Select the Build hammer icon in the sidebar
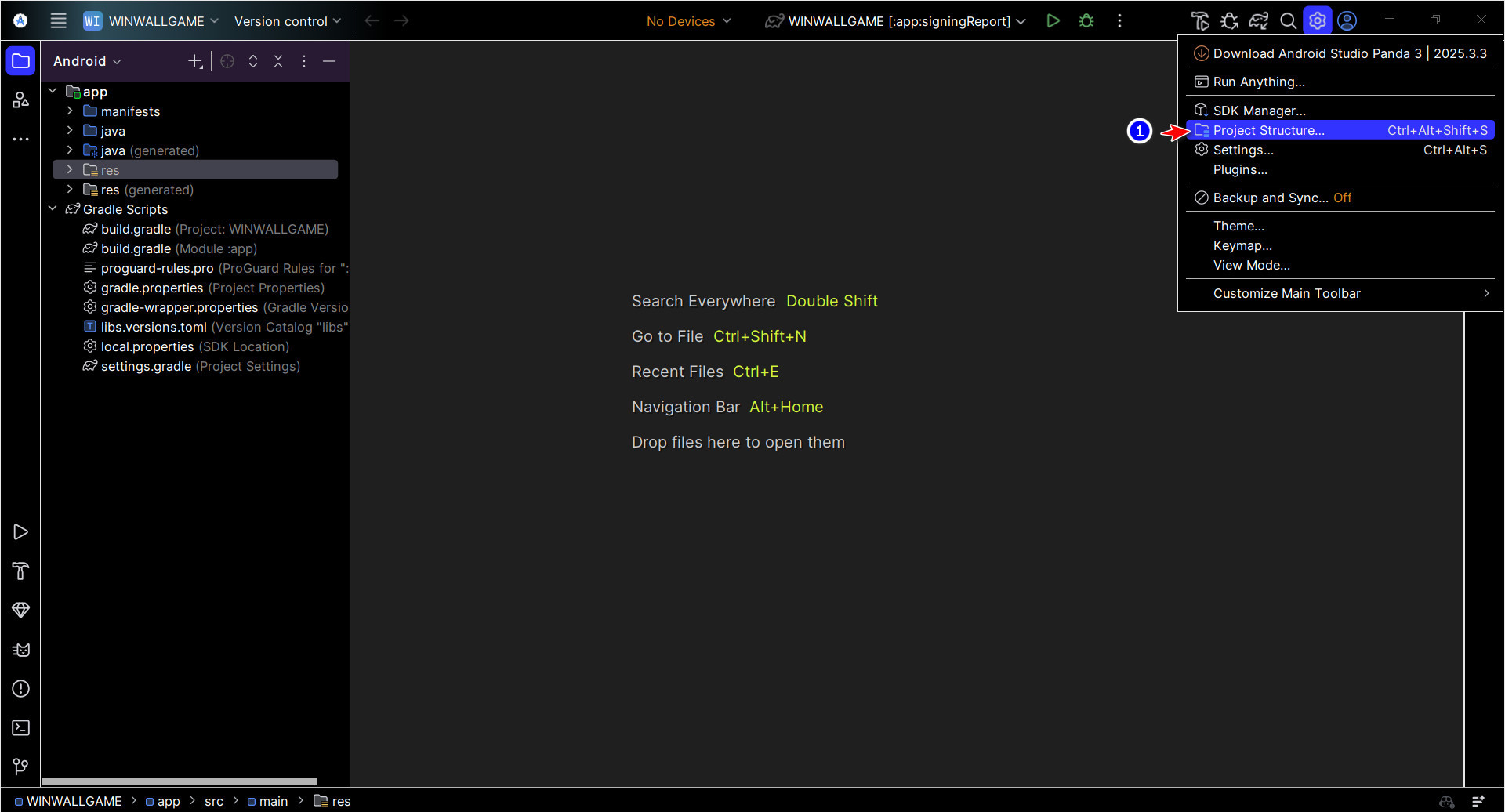Screen dimensions: 1505x812 (x=20, y=571)
